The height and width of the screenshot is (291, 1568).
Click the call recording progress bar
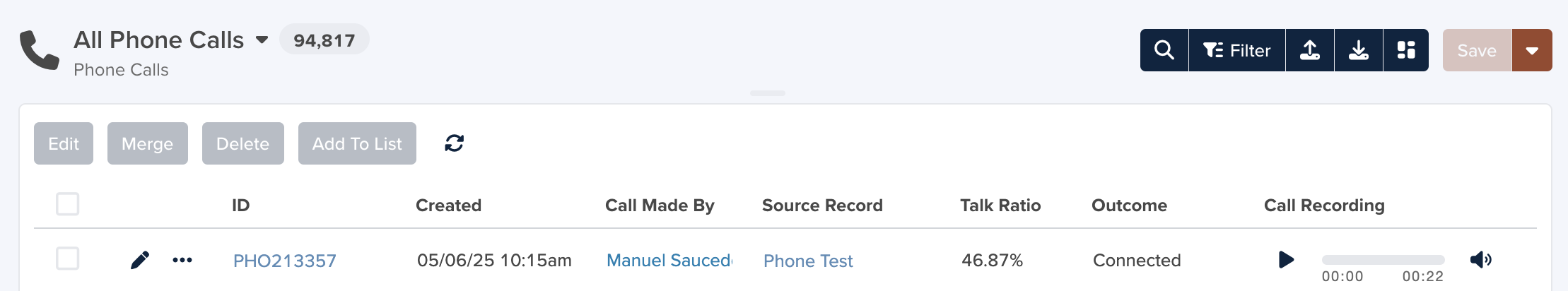click(x=1383, y=260)
